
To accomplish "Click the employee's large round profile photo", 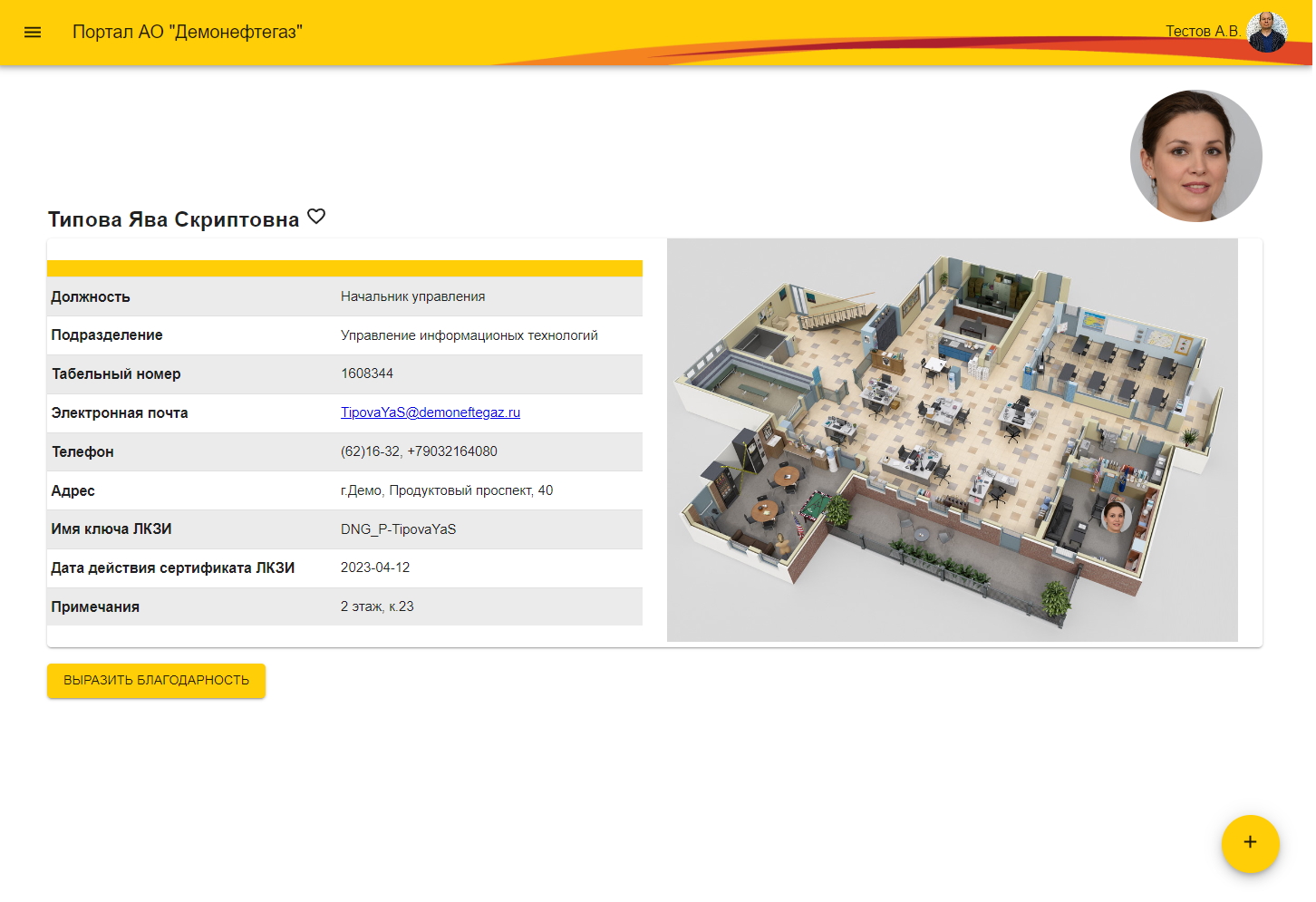I will [x=1195, y=156].
